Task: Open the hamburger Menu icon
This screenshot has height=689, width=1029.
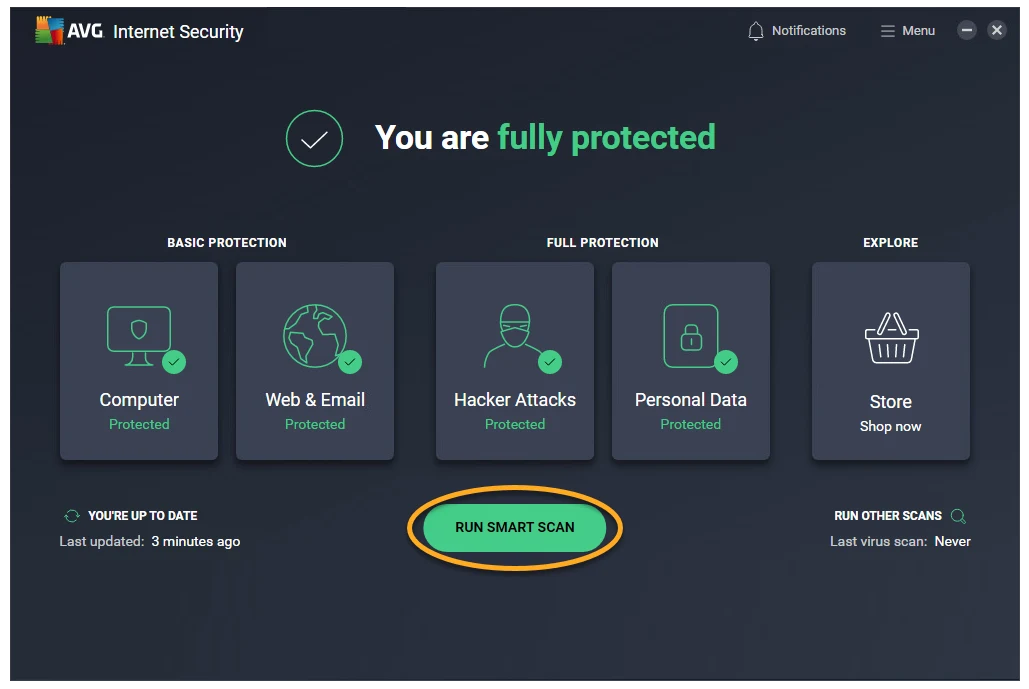Action: 887,31
